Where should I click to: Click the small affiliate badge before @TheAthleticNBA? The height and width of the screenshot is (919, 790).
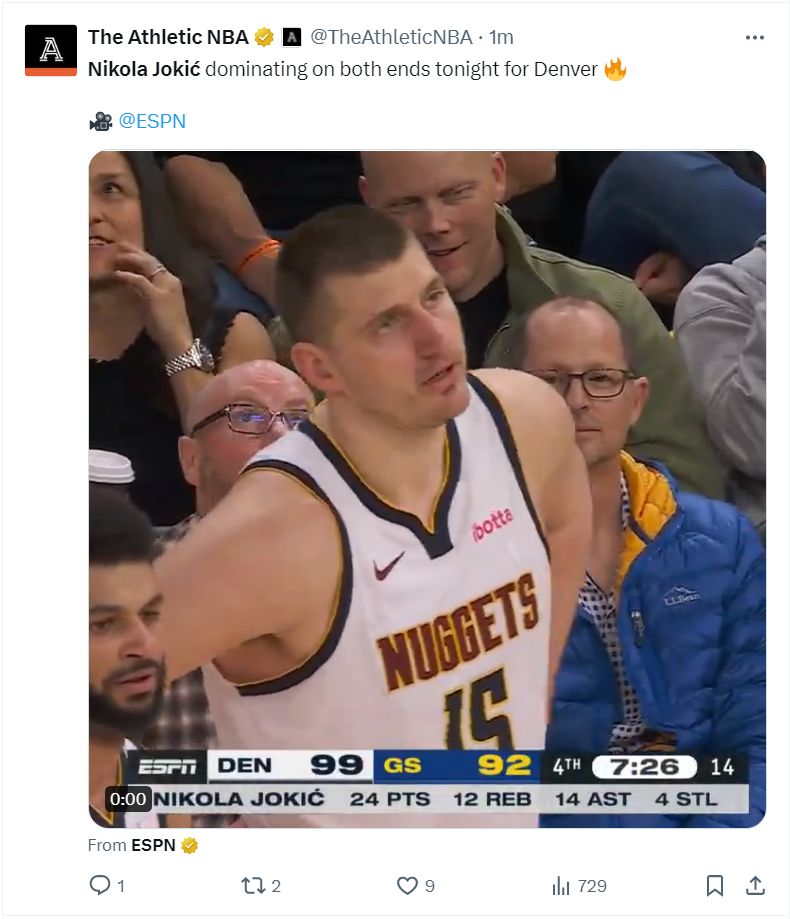point(292,38)
